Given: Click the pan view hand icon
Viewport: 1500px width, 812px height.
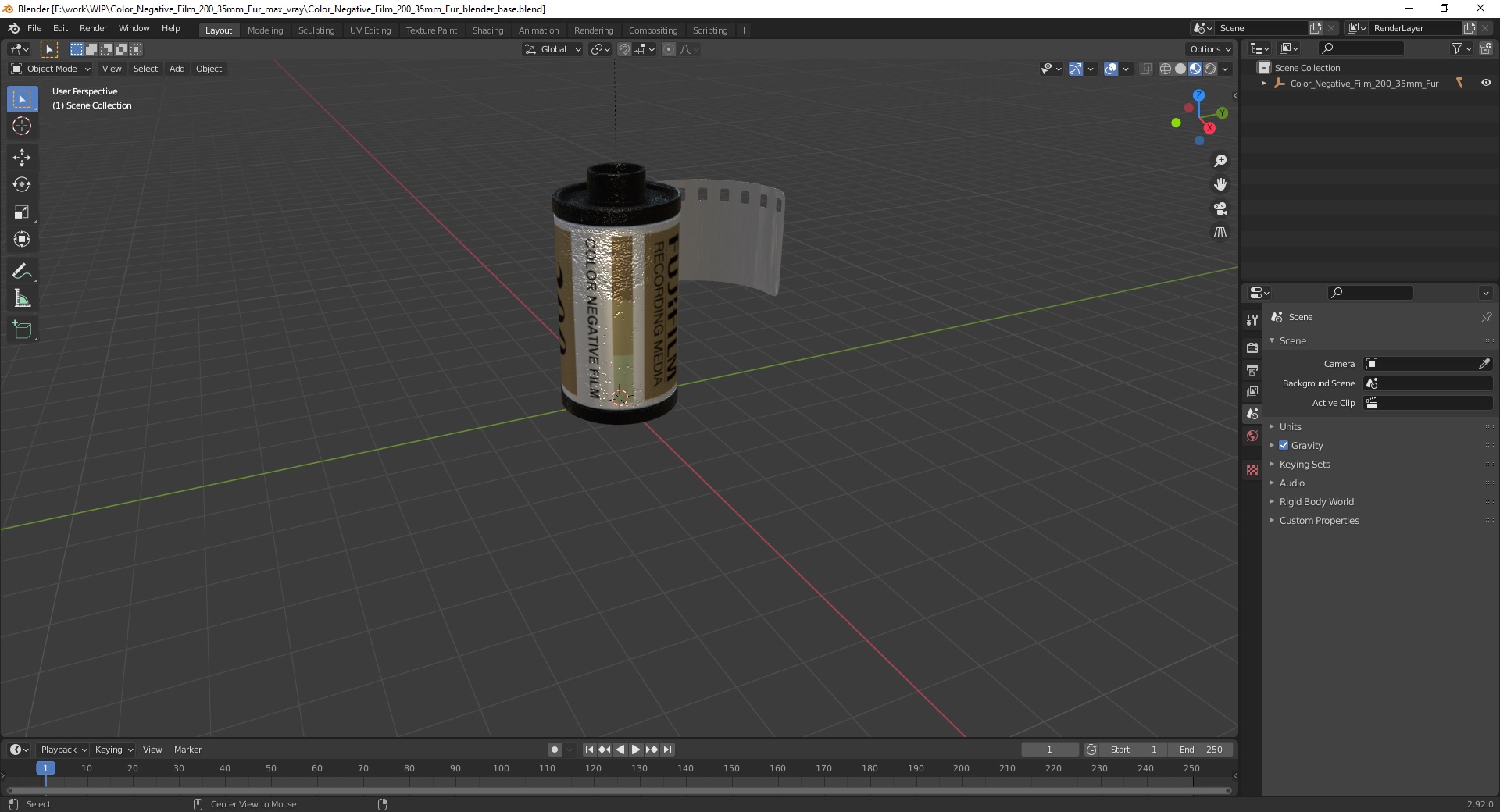Looking at the screenshot, I should tap(1220, 185).
